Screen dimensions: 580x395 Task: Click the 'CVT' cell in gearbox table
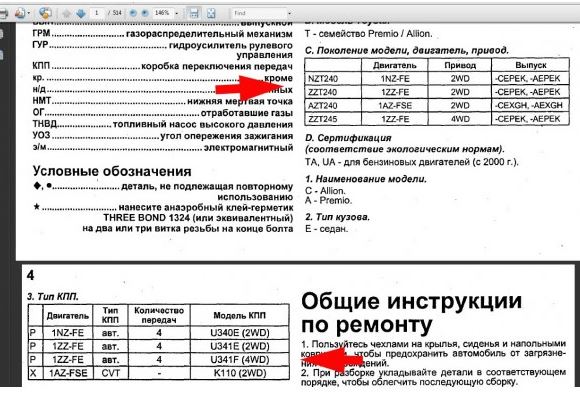point(110,373)
